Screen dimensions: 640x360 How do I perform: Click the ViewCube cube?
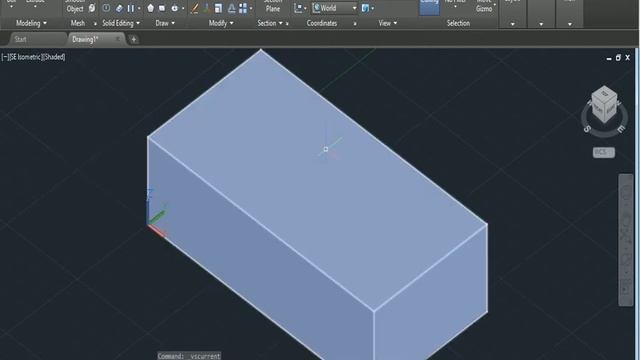tap(604, 104)
